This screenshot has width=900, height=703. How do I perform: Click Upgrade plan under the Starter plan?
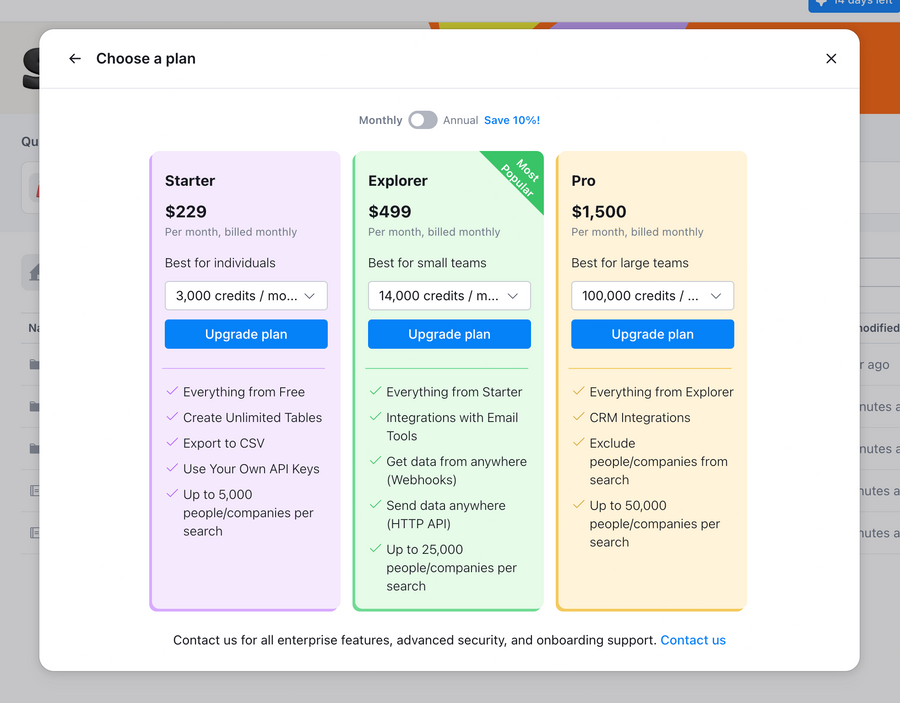pyautogui.click(x=246, y=334)
